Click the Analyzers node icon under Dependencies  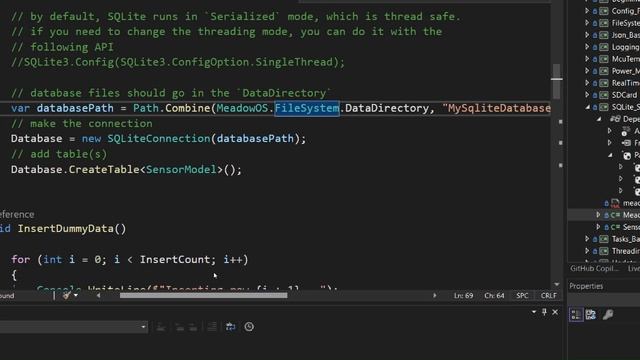pyautogui.click(x=625, y=131)
